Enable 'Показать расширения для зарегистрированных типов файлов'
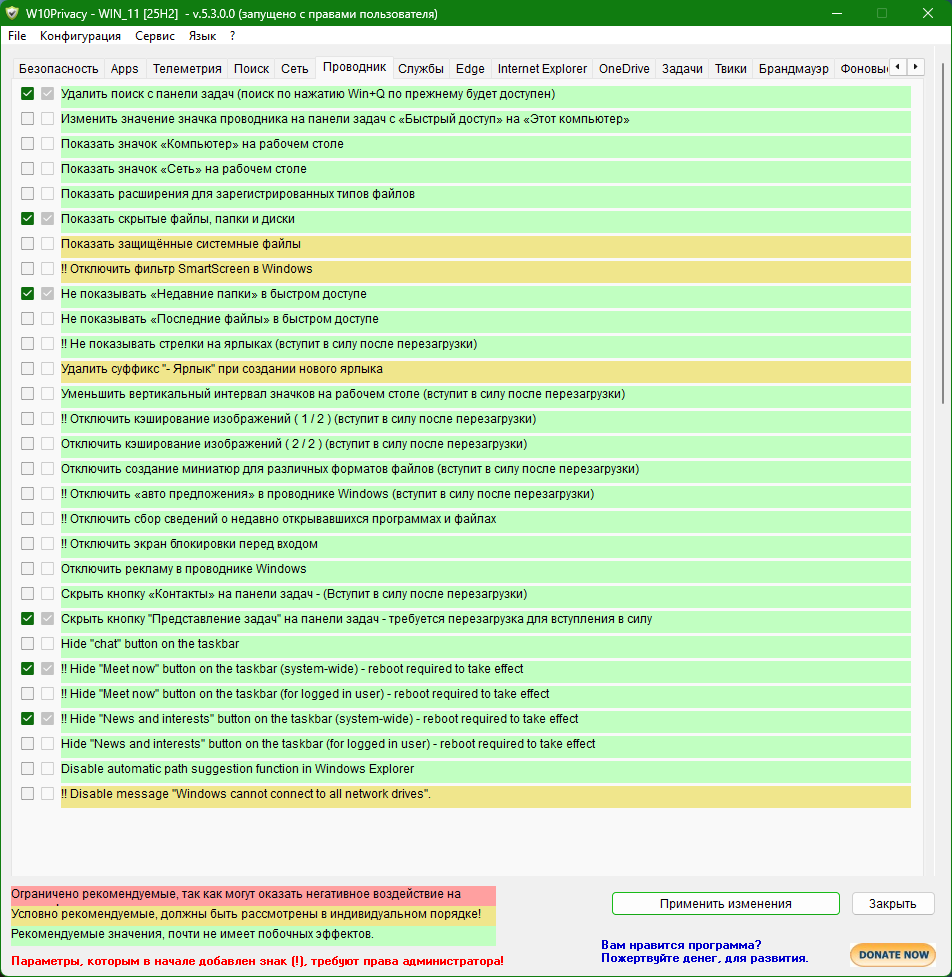952x977 pixels. click(28, 194)
